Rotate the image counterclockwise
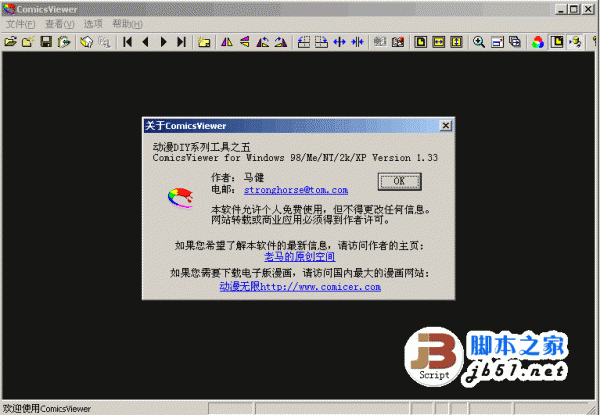The image size is (600, 415). click(x=262, y=42)
